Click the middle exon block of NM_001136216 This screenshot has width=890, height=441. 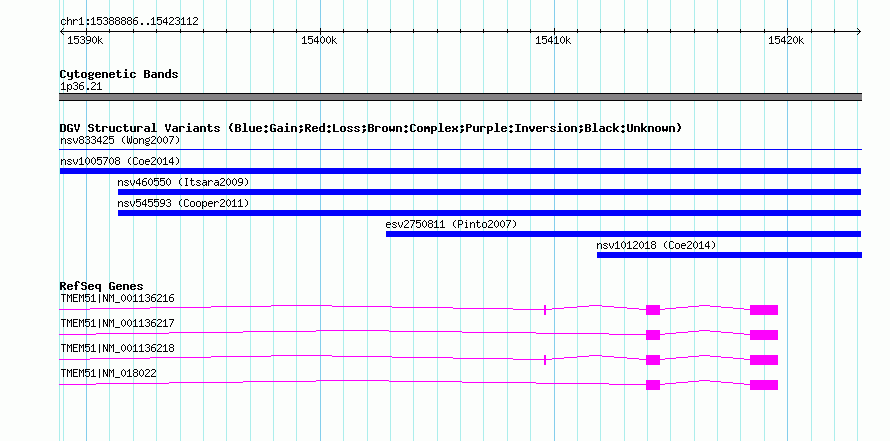(x=653, y=310)
